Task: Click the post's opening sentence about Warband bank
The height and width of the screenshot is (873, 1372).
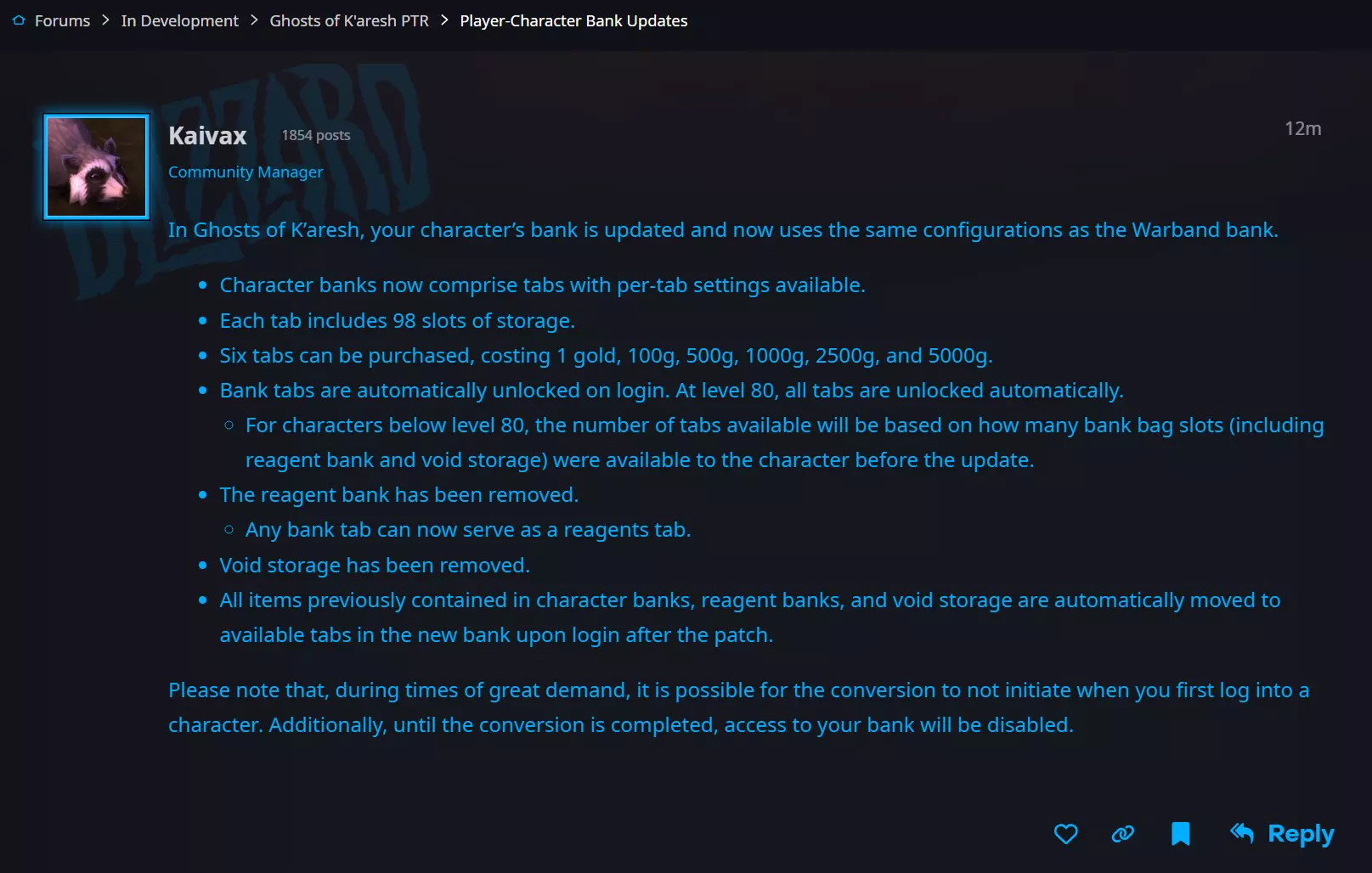Action: [x=722, y=230]
